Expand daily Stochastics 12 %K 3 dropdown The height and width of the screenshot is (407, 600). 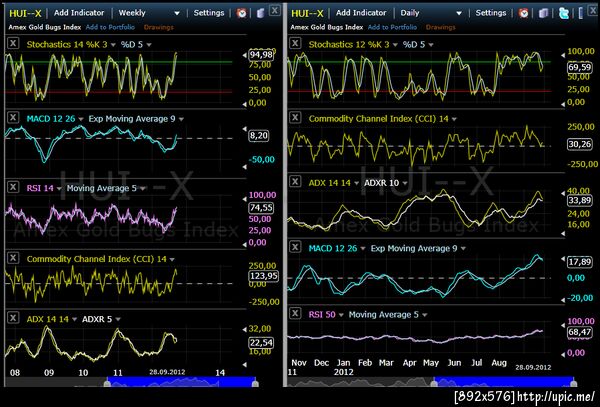click(x=395, y=45)
